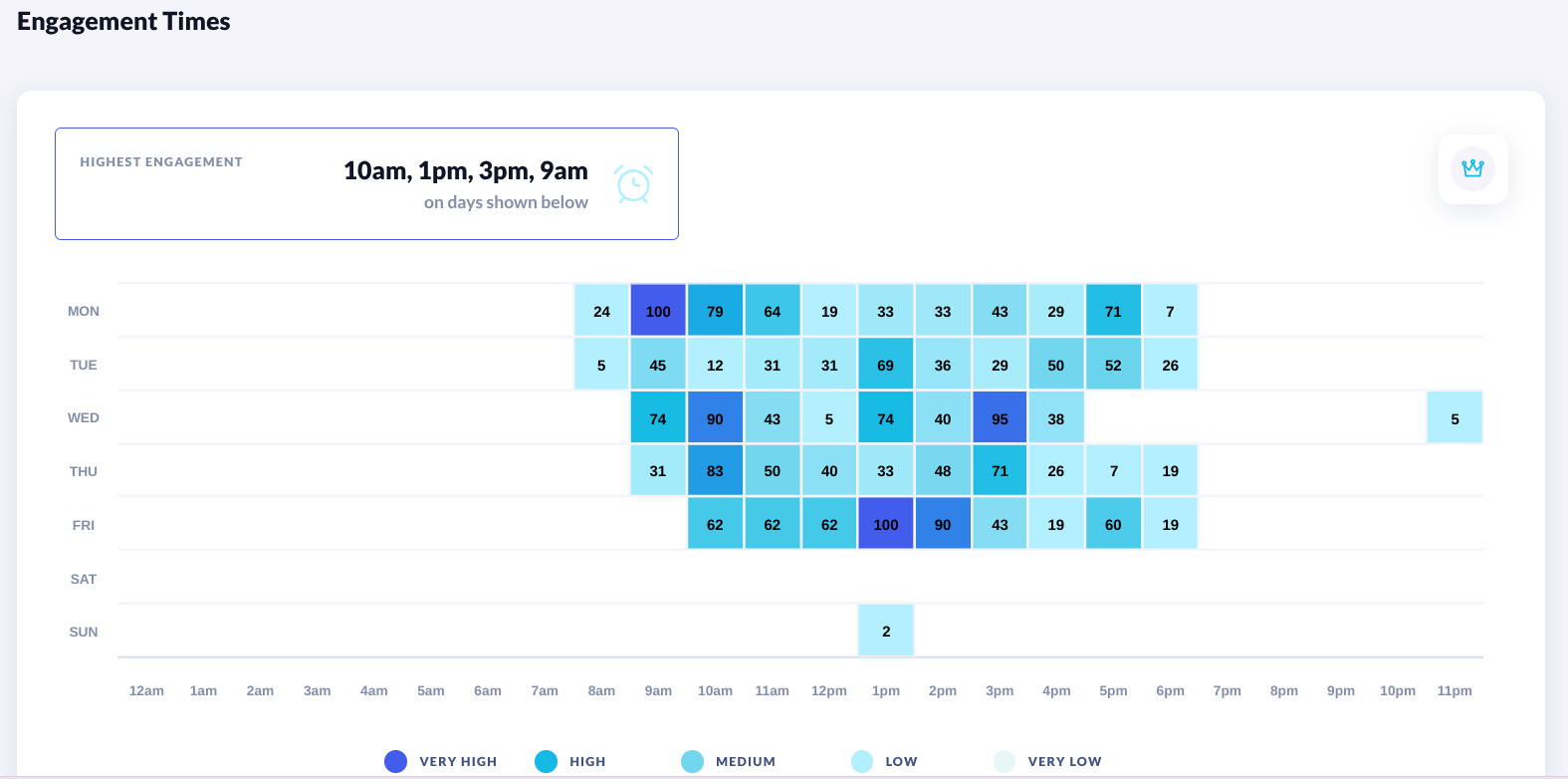Click the High legend color dot

[x=546, y=761]
